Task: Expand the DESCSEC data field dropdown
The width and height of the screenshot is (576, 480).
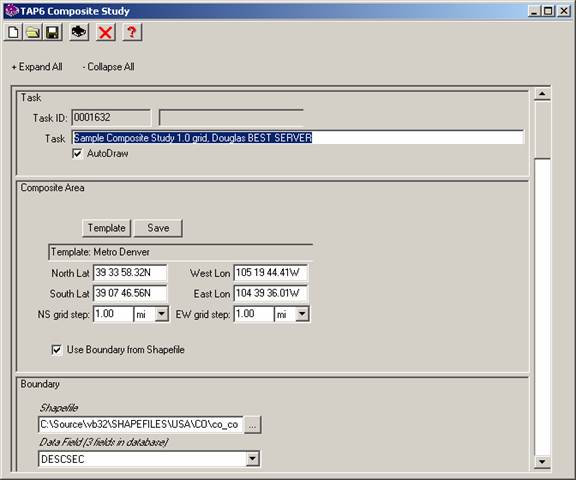Action: point(252,459)
